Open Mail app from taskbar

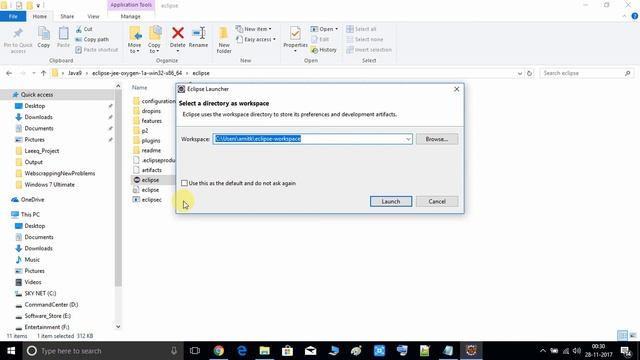(310, 351)
